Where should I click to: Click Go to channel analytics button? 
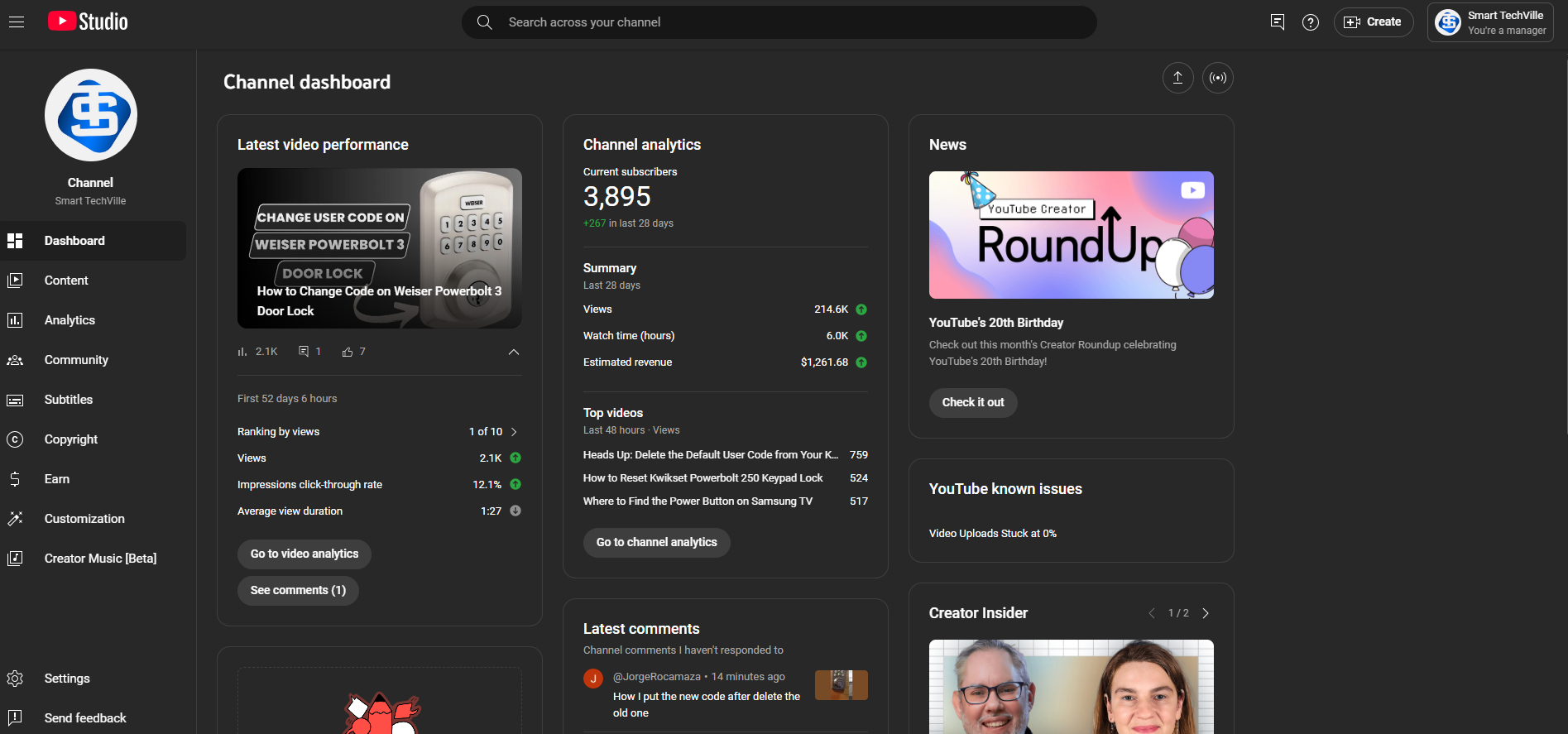coord(657,543)
